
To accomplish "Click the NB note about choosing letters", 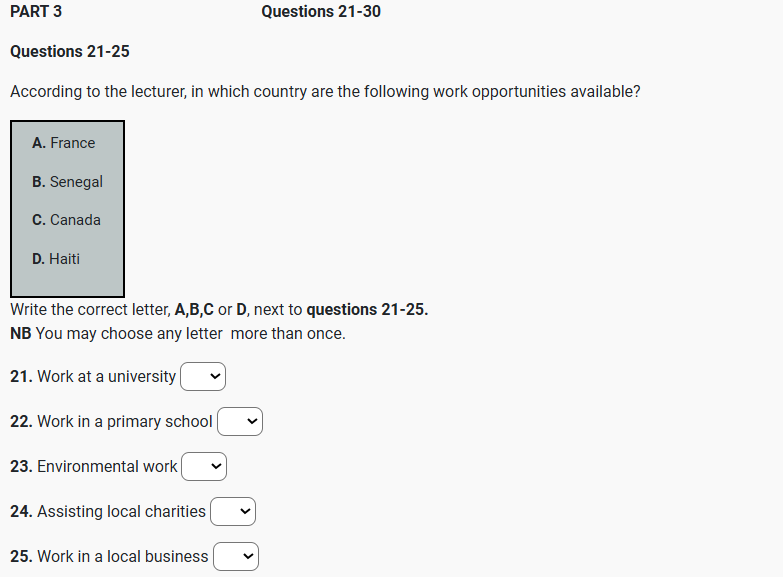I will 178,334.
